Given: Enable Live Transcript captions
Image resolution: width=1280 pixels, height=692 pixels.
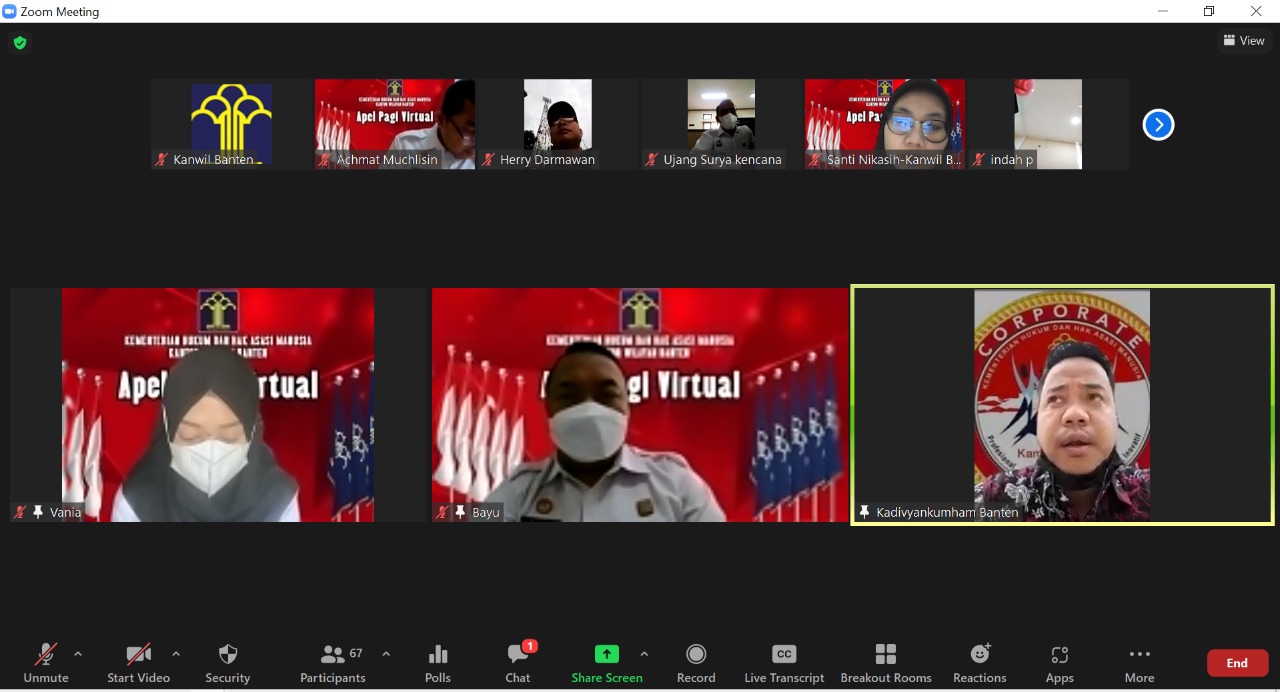Looking at the screenshot, I should [784, 662].
